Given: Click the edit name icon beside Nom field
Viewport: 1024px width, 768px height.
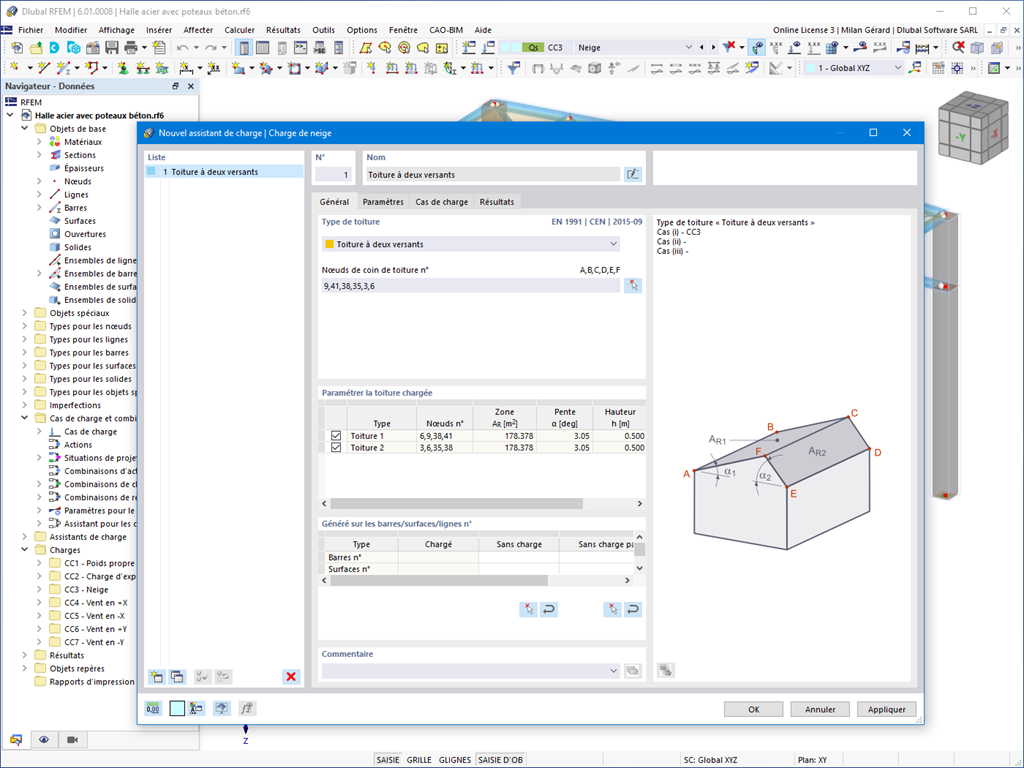Looking at the screenshot, I should point(633,174).
